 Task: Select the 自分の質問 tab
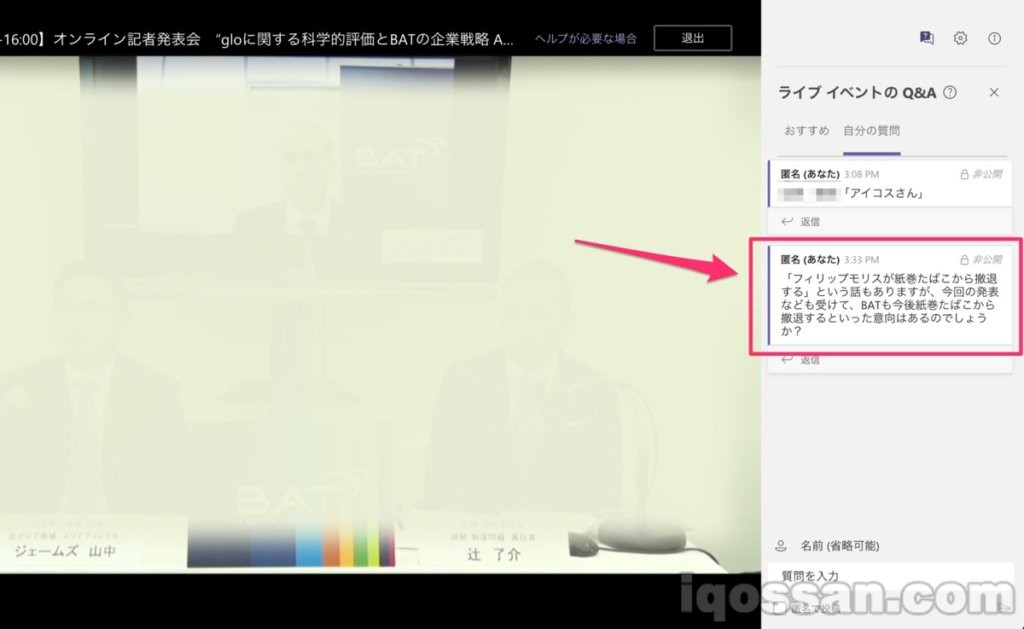(x=871, y=131)
